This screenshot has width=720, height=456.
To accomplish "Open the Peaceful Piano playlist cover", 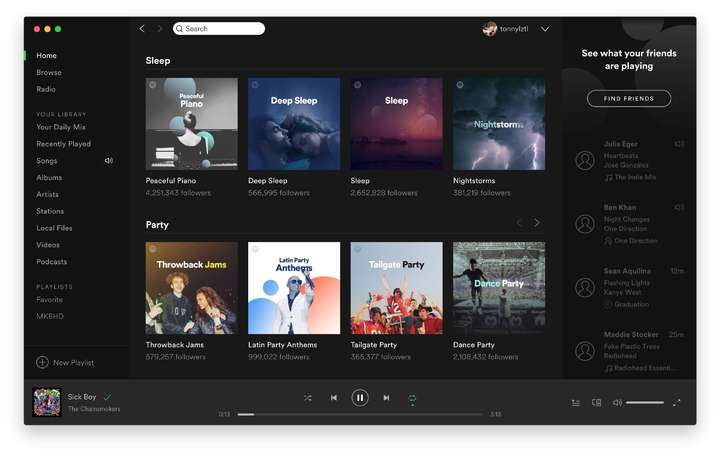I will (x=191, y=124).
